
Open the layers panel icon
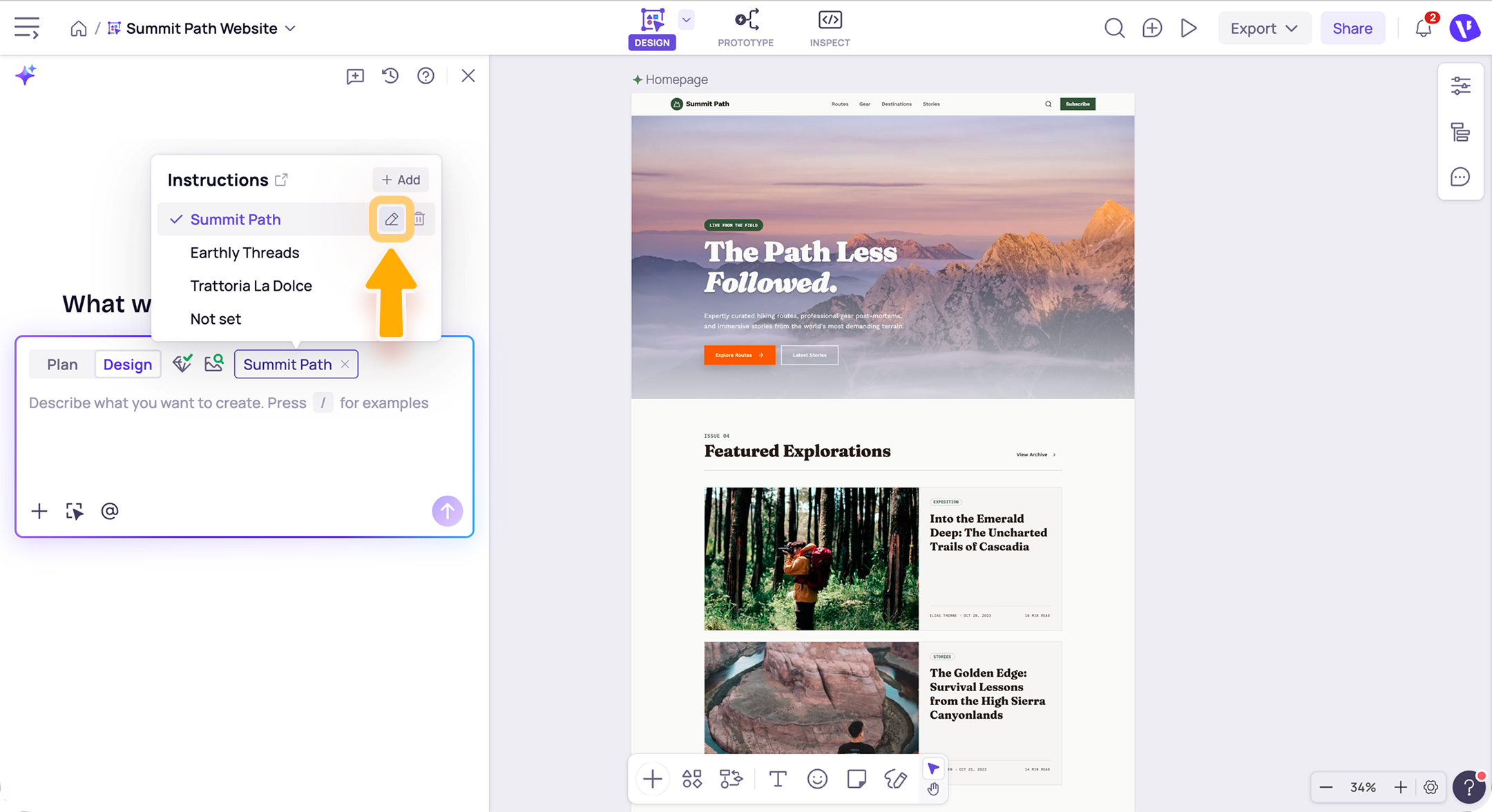[x=1460, y=132]
